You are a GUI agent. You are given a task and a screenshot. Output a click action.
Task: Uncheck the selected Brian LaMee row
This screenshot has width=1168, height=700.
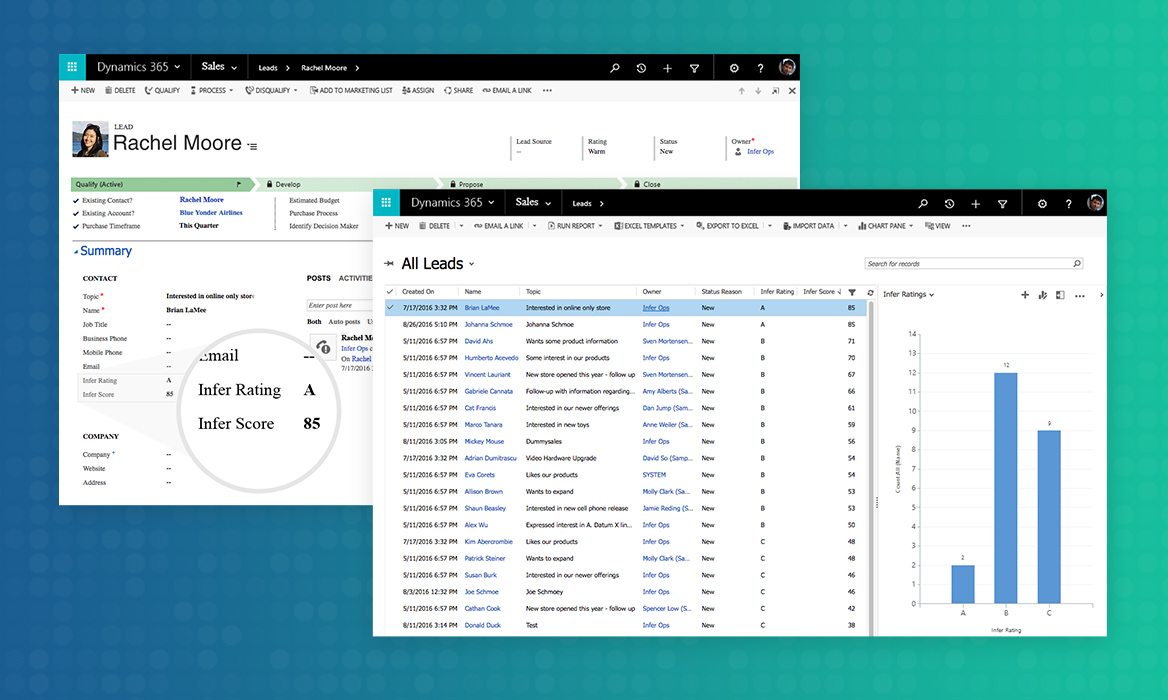(390, 308)
